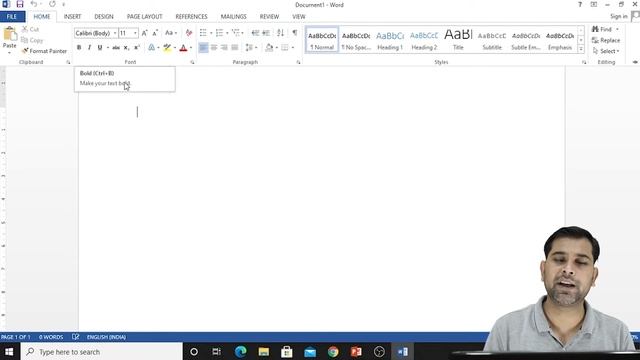Switch to the REFERENCES tab
The width and height of the screenshot is (640, 360).
(191, 17)
